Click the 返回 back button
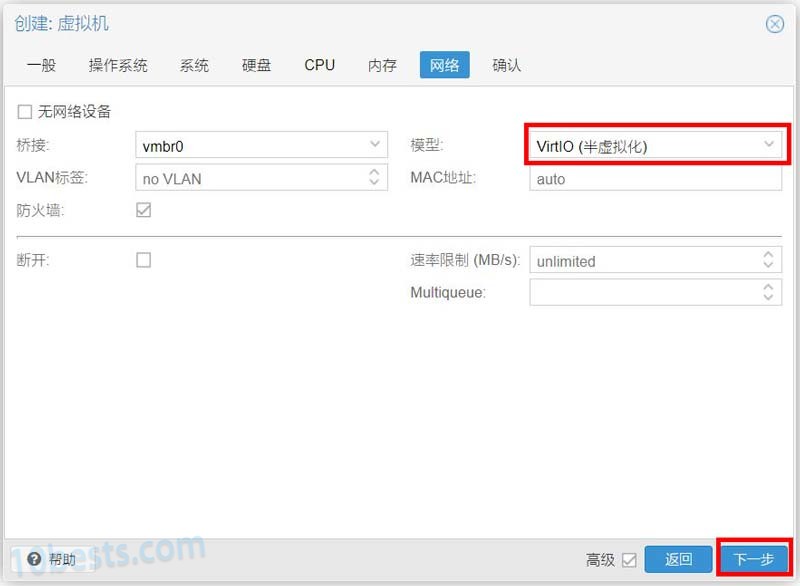 point(678,559)
